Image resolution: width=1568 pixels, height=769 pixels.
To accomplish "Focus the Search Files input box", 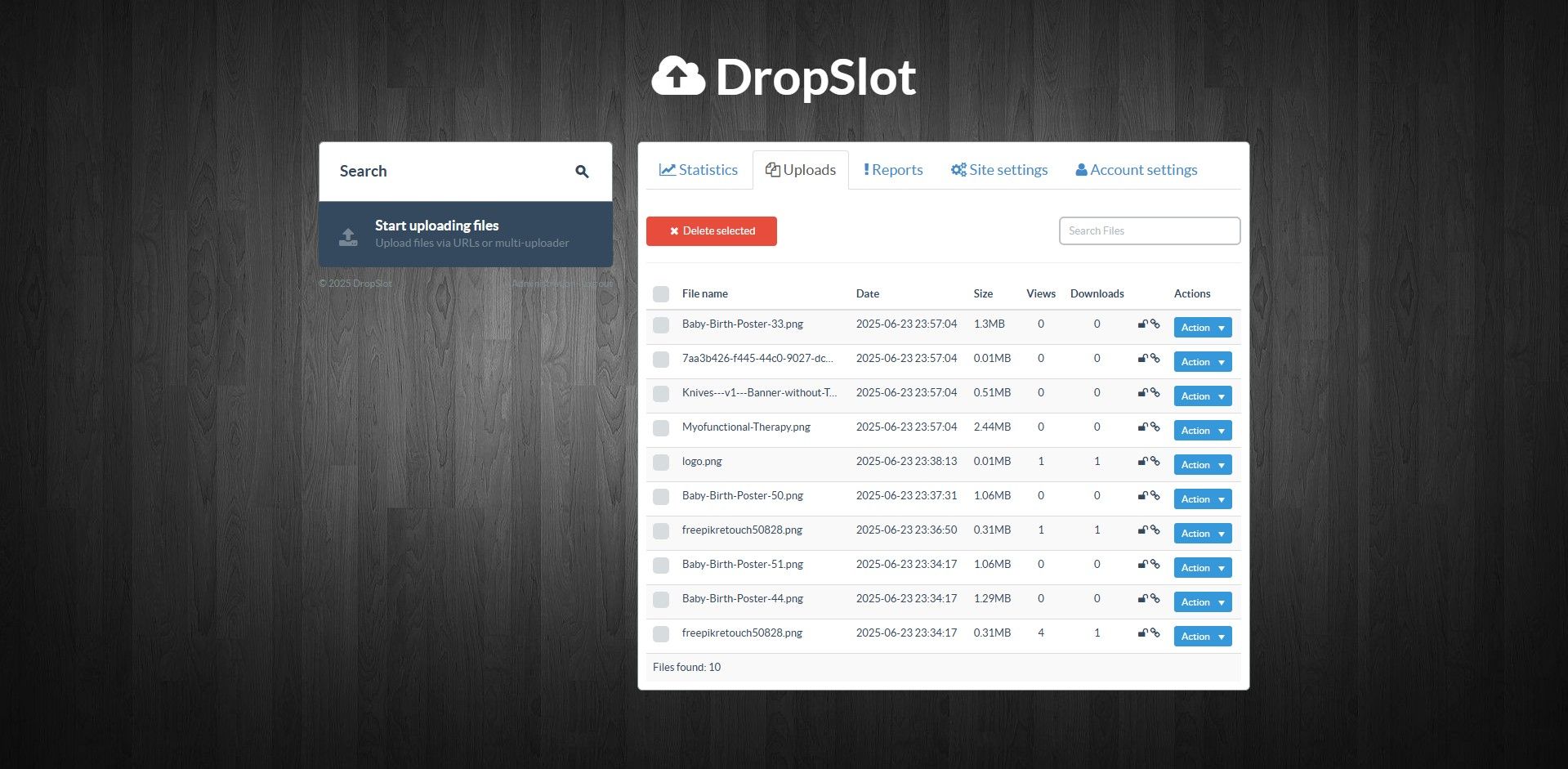I will [x=1150, y=230].
